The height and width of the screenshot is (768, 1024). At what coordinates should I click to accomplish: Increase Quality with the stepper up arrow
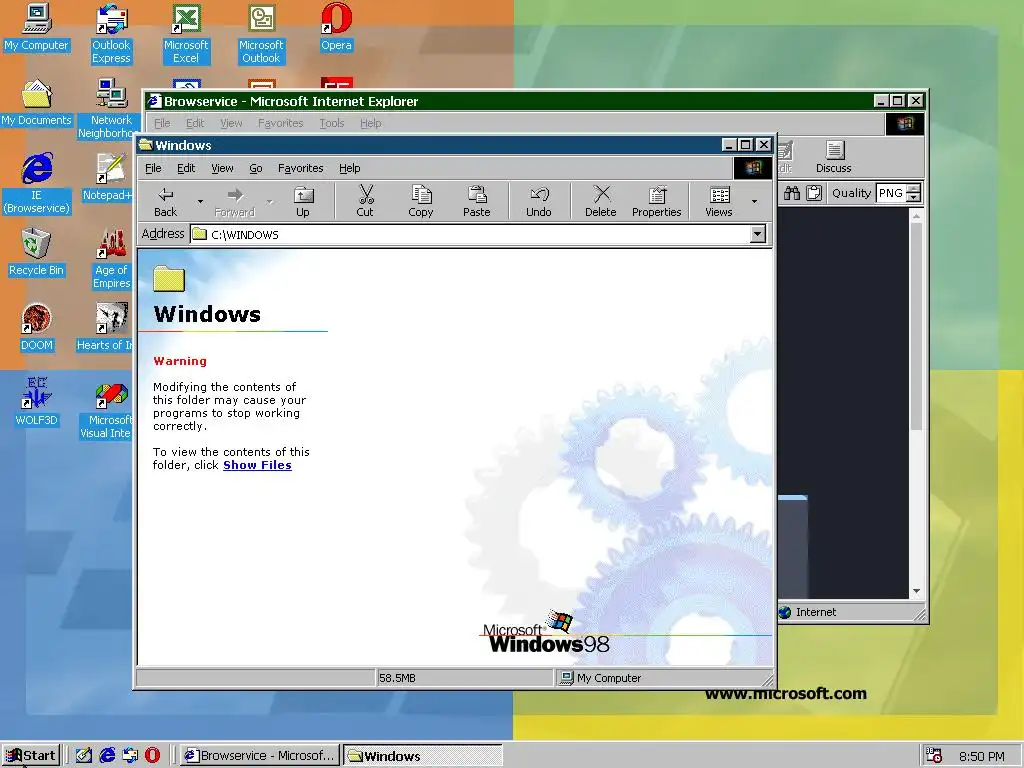tap(914, 188)
